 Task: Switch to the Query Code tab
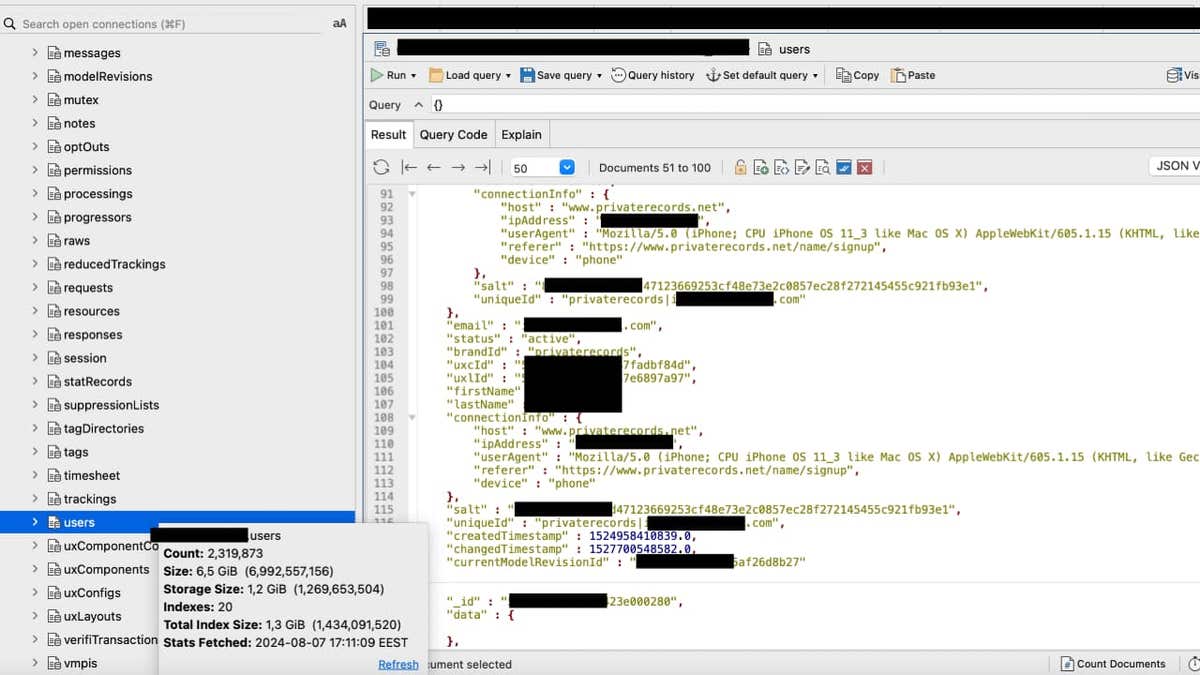[453, 135]
